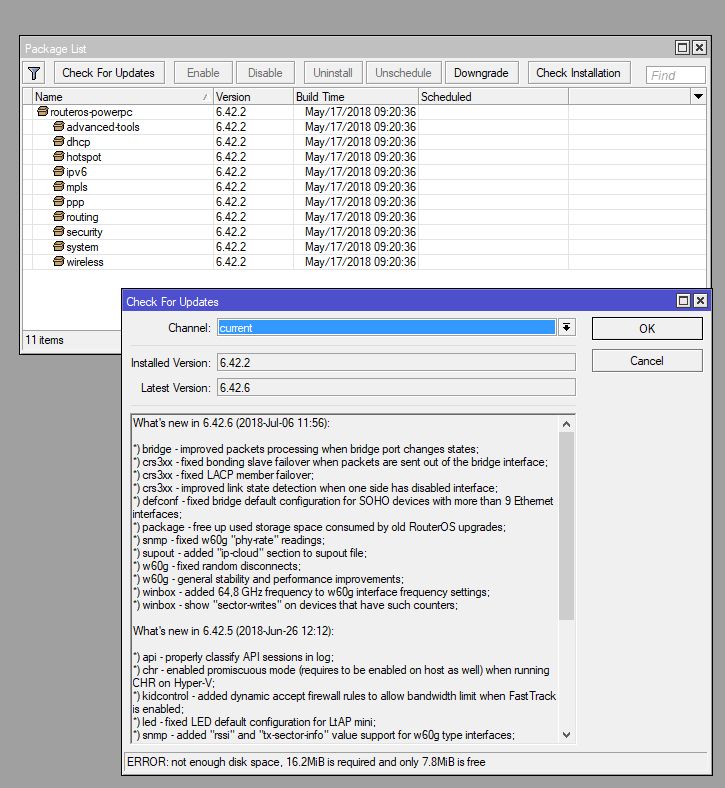The height and width of the screenshot is (788, 725).
Task: Click the Disable button
Action: point(265,73)
